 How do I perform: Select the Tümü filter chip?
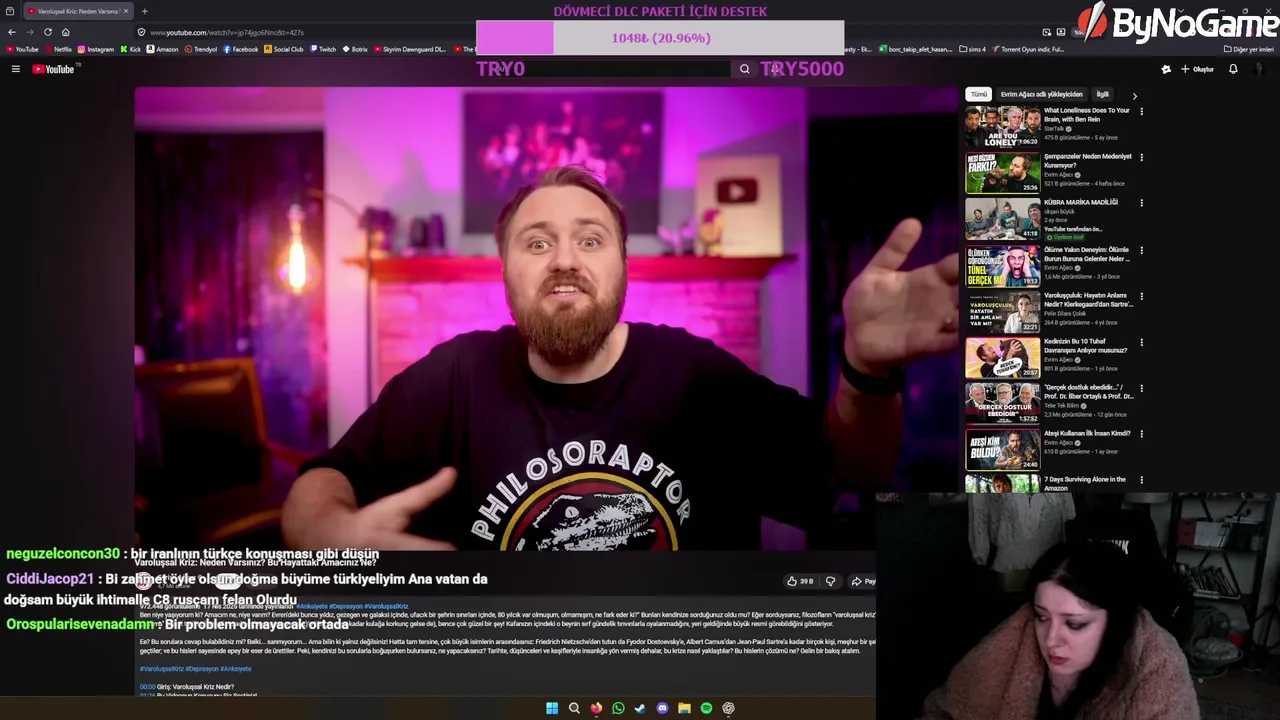[978, 94]
